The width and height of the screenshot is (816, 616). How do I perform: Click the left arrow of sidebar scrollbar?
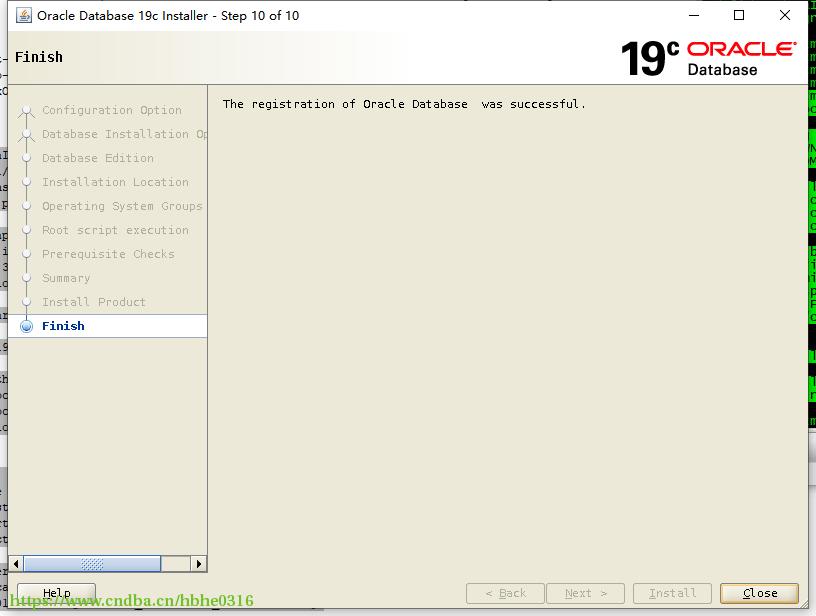(16, 563)
